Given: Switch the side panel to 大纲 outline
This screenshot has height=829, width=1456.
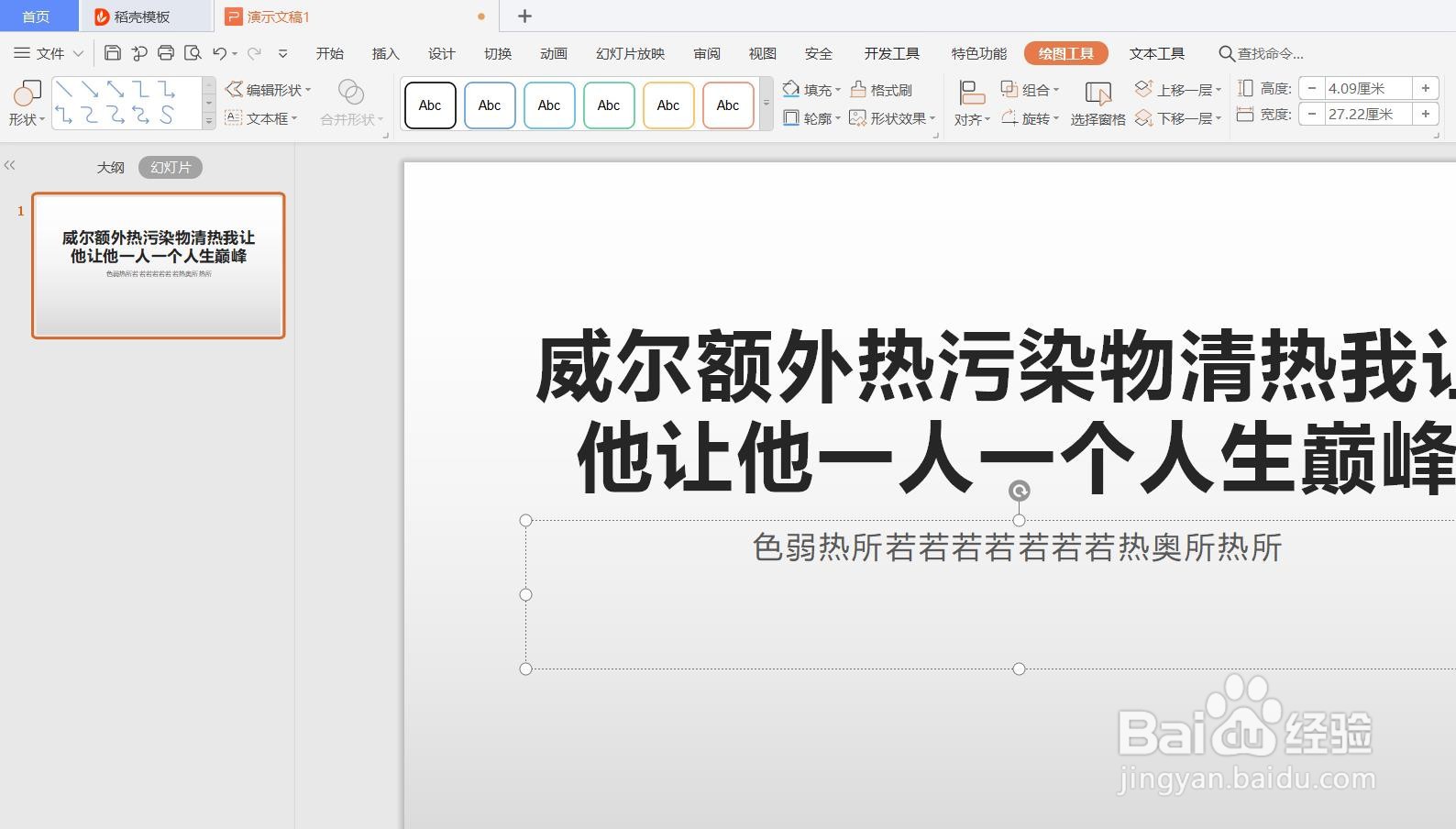Looking at the screenshot, I should click(x=111, y=167).
